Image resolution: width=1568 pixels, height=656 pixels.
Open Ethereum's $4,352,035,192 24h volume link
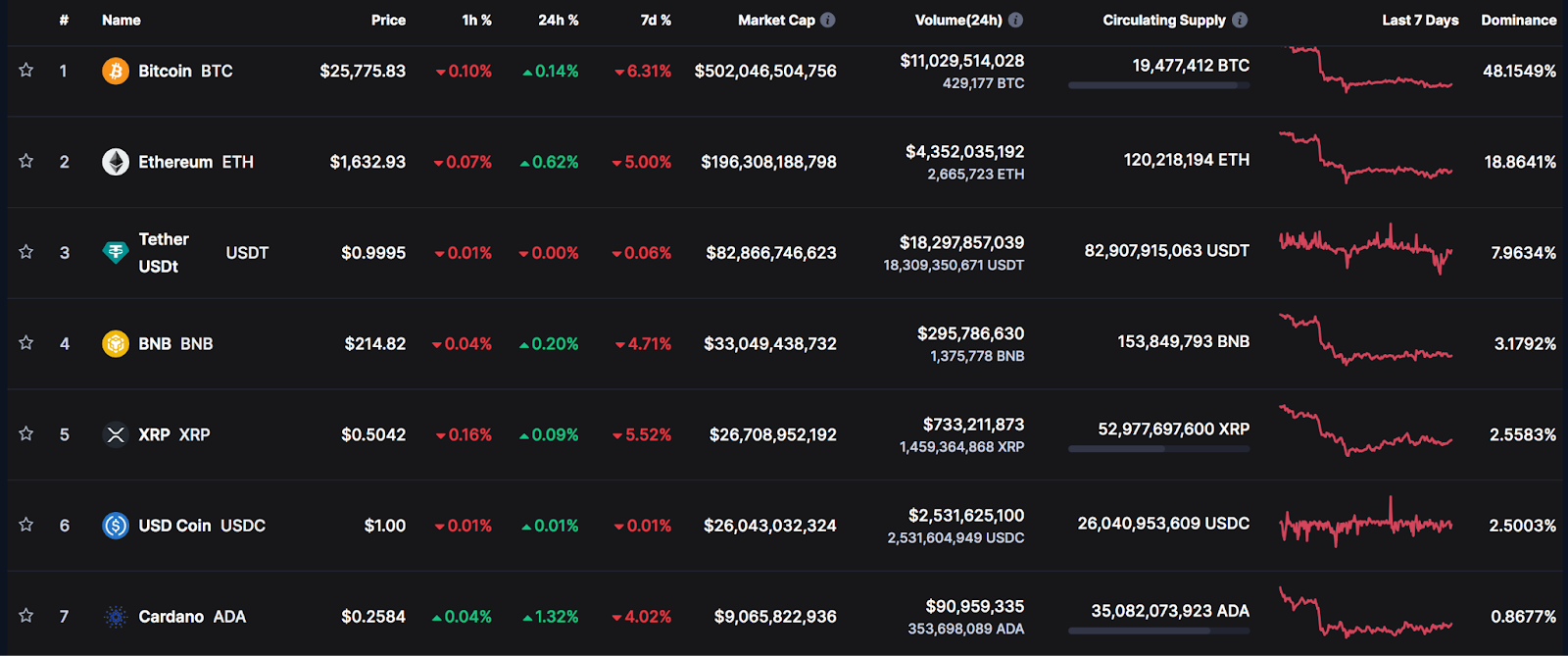964,152
